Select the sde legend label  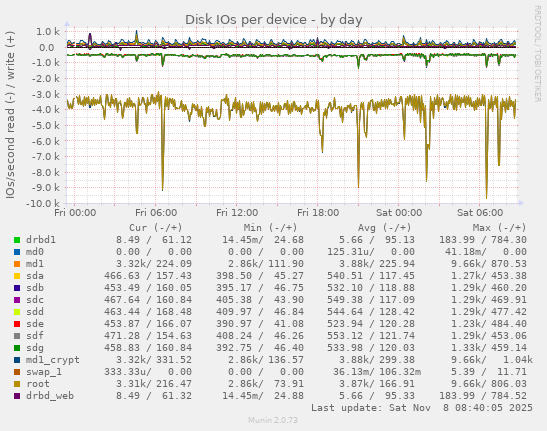35,324
